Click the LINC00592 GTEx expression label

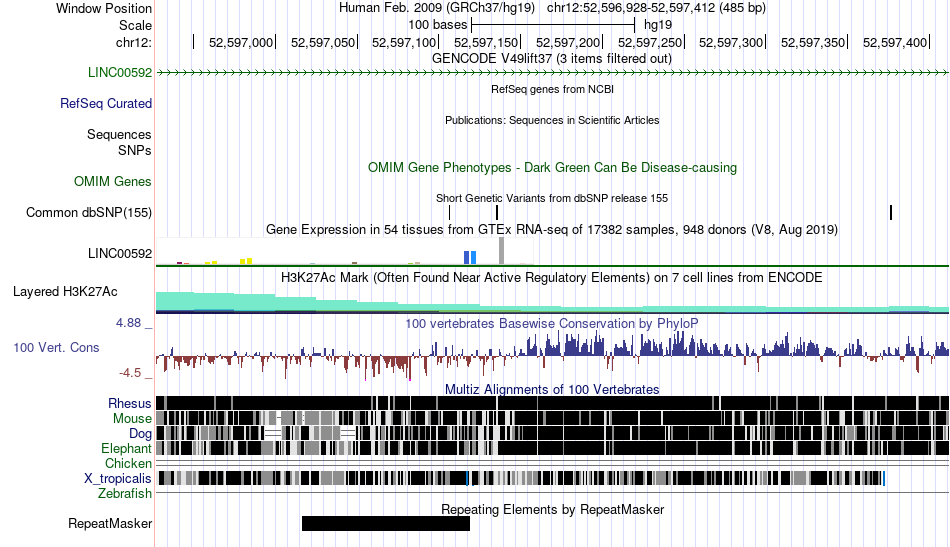pyautogui.click(x=119, y=253)
